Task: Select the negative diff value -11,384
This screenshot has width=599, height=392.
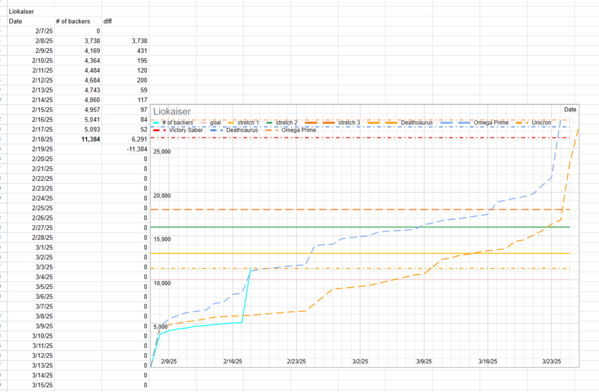Action: 137,149
